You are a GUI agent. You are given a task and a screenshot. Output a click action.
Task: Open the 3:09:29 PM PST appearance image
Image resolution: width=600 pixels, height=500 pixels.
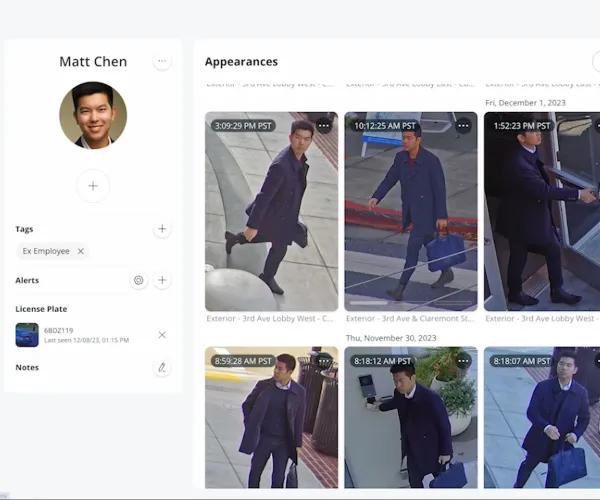272,212
